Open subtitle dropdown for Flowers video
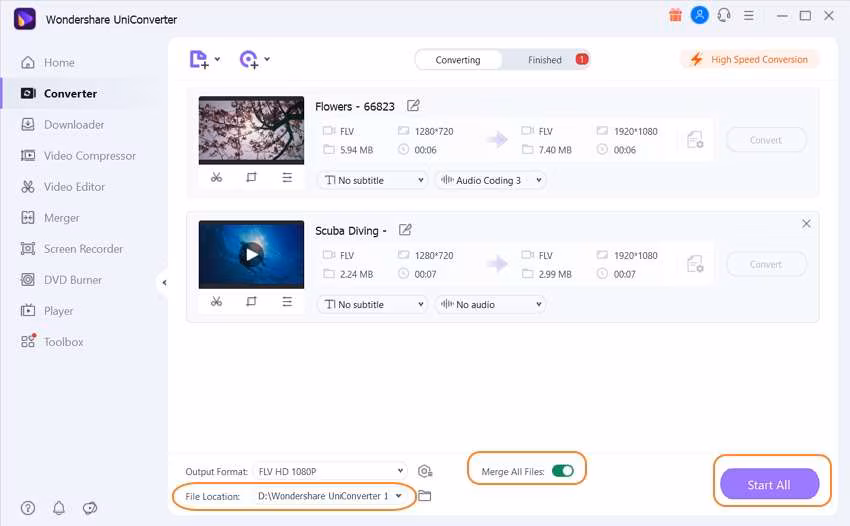 373,180
